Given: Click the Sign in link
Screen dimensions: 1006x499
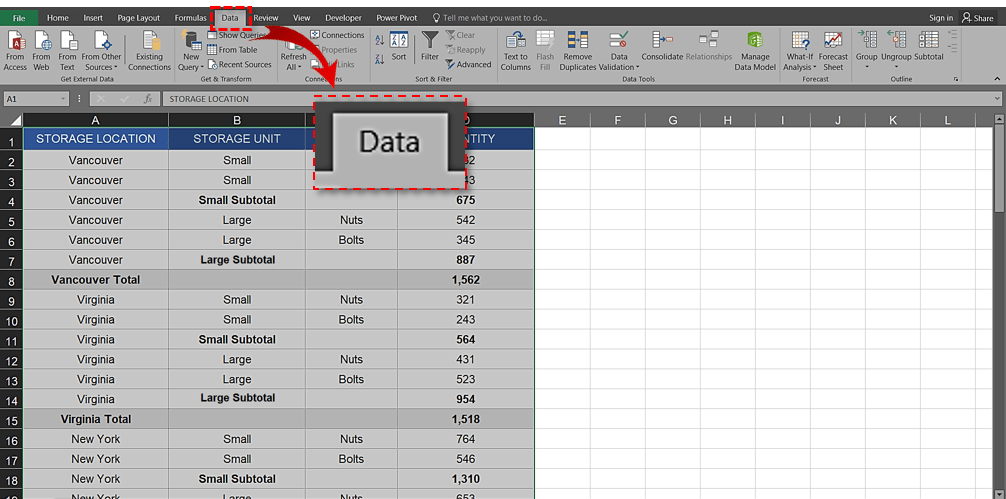Looking at the screenshot, I should click(x=940, y=18).
